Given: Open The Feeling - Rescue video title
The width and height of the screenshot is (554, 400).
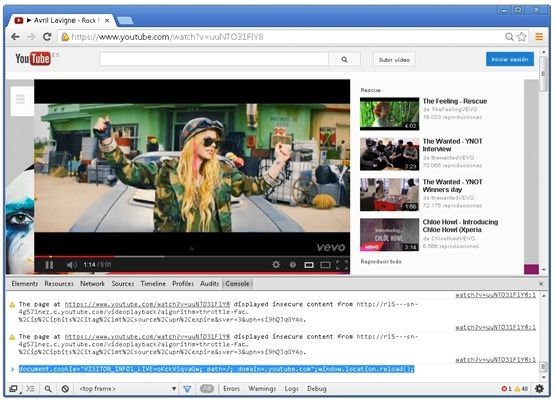Looking at the screenshot, I should click(x=455, y=101).
